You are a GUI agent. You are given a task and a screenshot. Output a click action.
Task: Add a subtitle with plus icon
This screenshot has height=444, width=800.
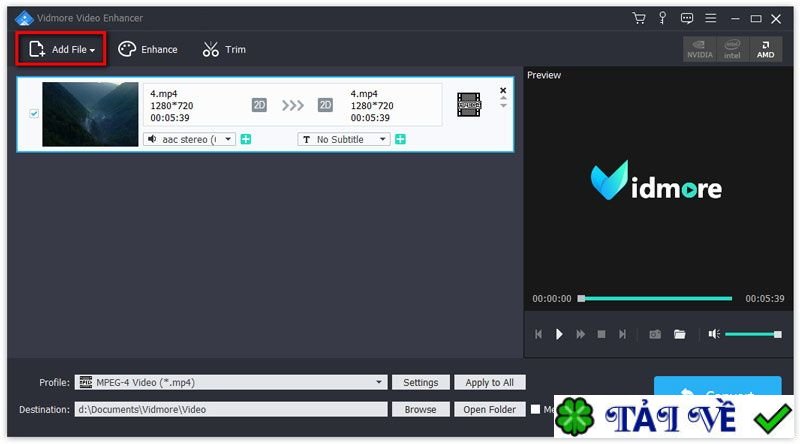tap(401, 139)
